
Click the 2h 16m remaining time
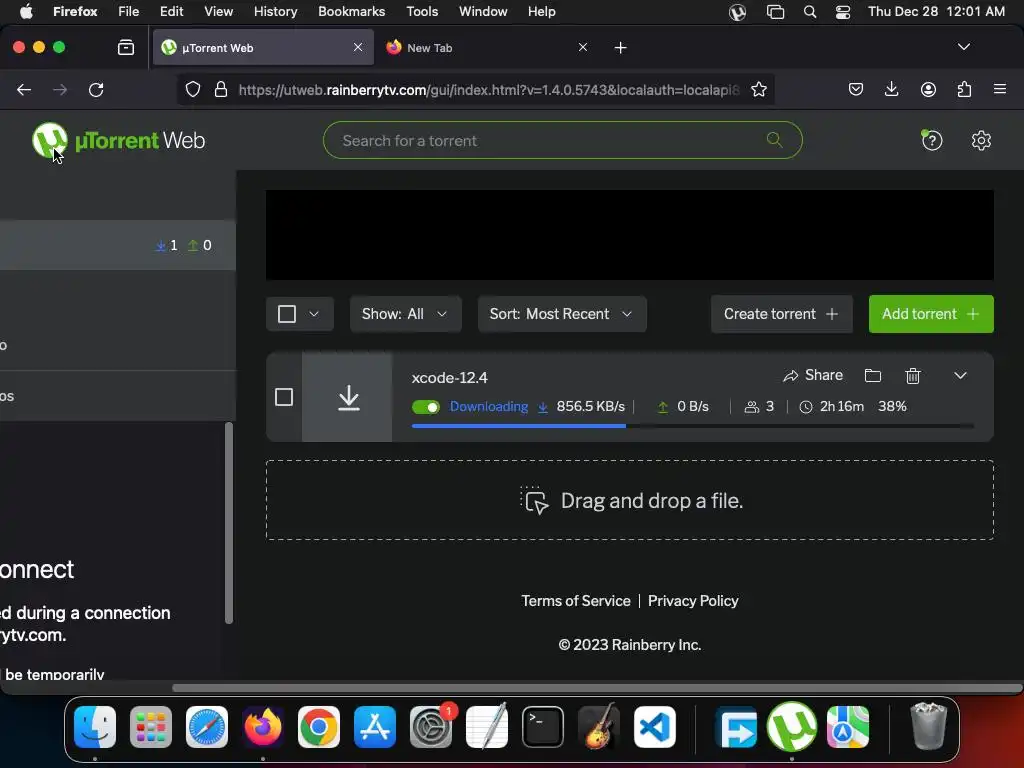841,407
